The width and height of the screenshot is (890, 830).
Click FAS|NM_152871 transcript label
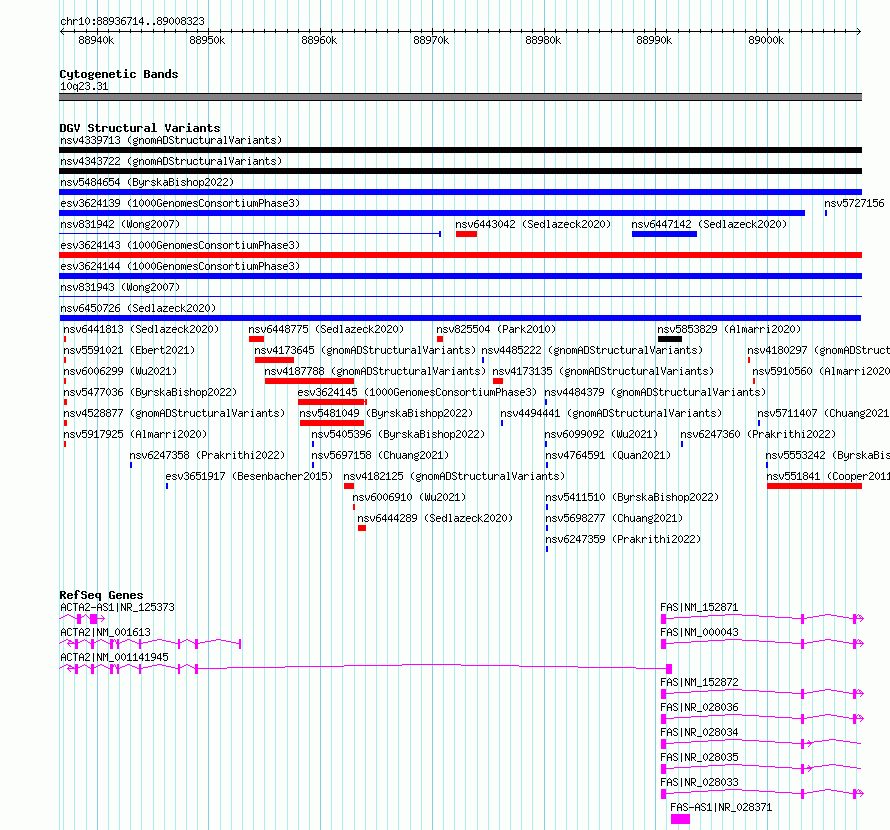(699, 607)
